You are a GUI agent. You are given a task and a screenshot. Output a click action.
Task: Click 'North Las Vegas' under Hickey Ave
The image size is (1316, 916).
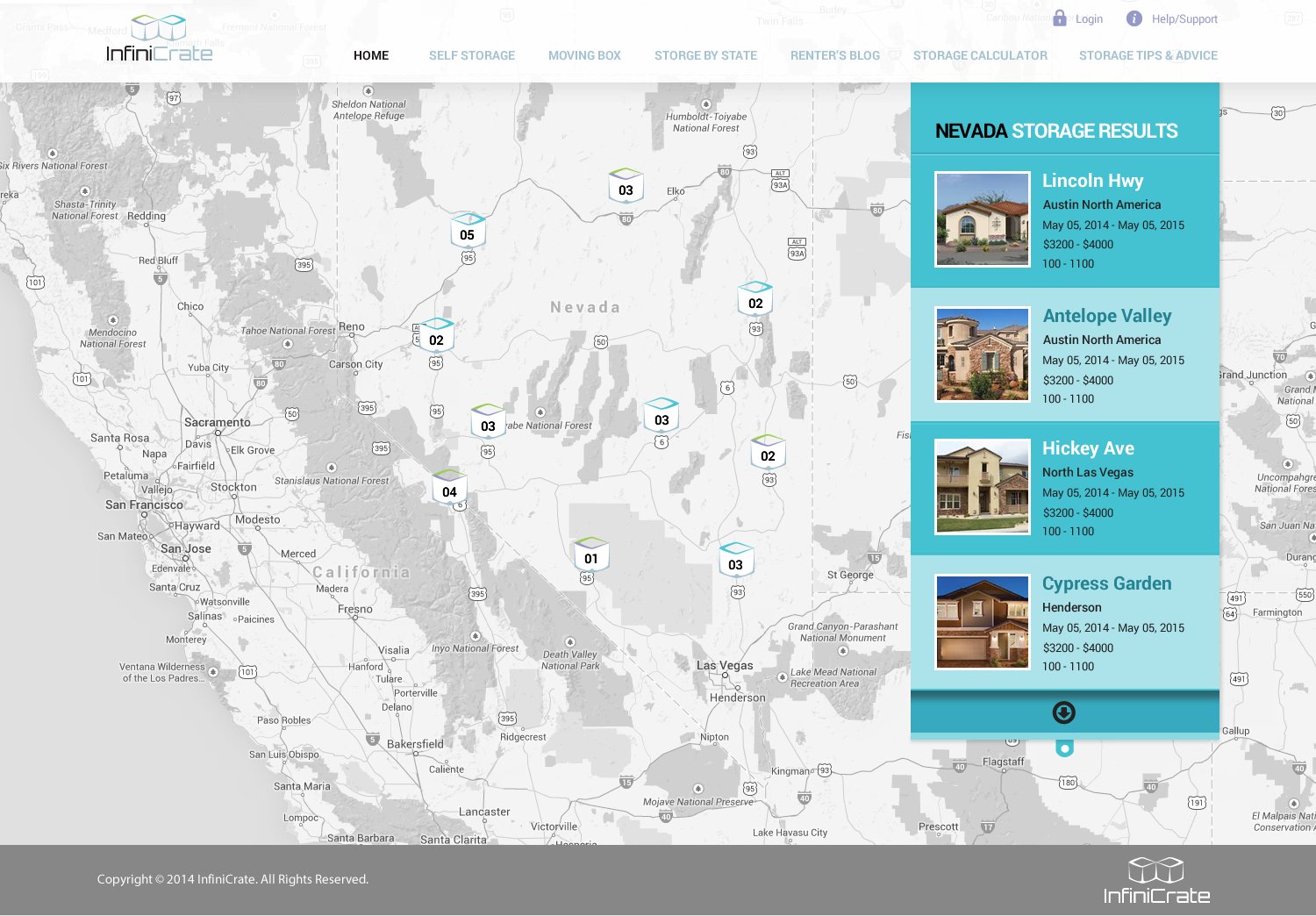[x=1088, y=472]
